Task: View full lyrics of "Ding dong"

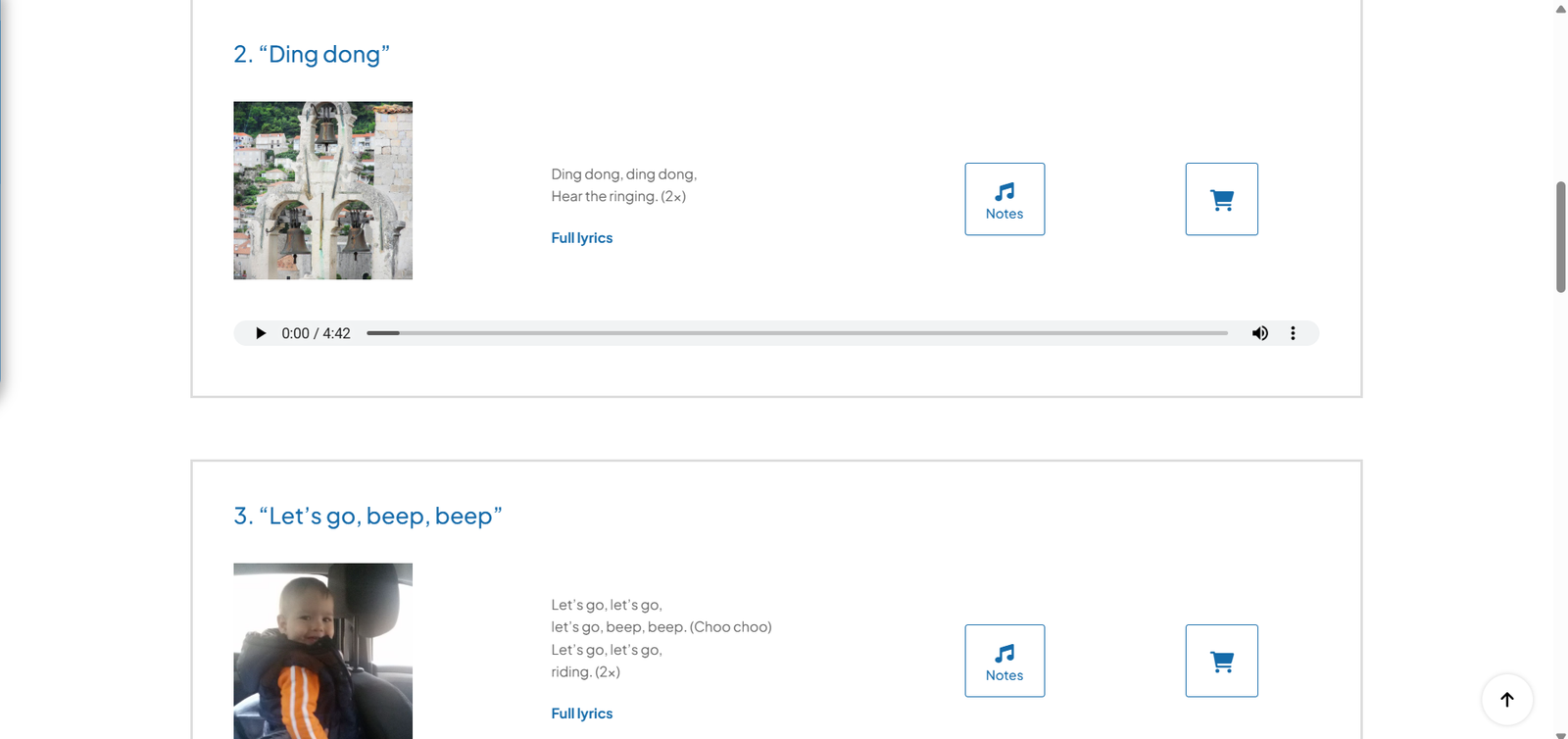Action: pyautogui.click(x=581, y=238)
